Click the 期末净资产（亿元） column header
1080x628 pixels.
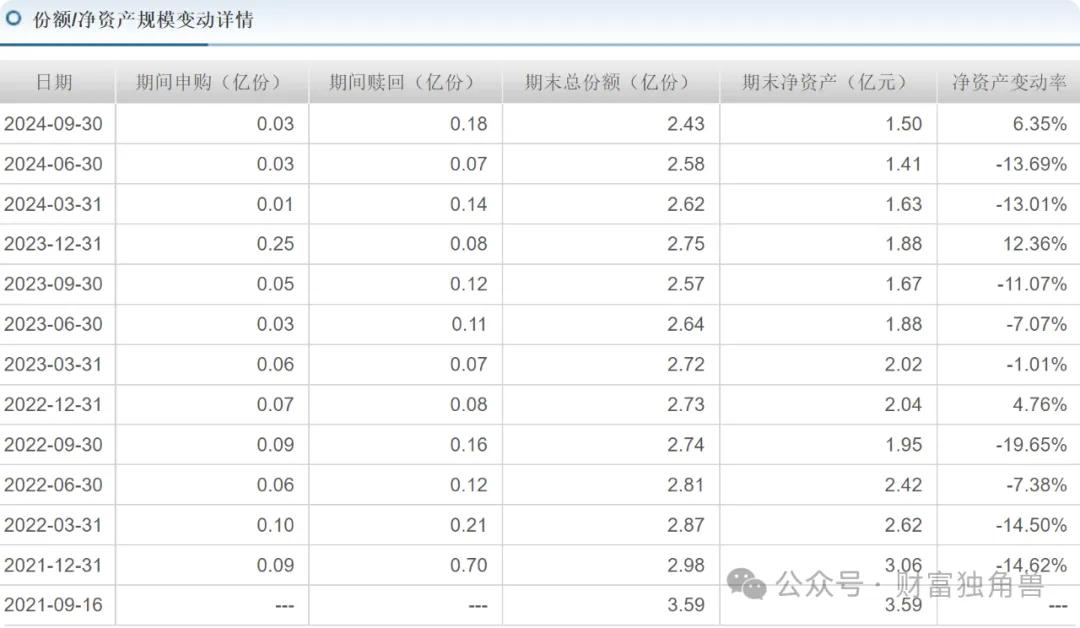coord(828,83)
